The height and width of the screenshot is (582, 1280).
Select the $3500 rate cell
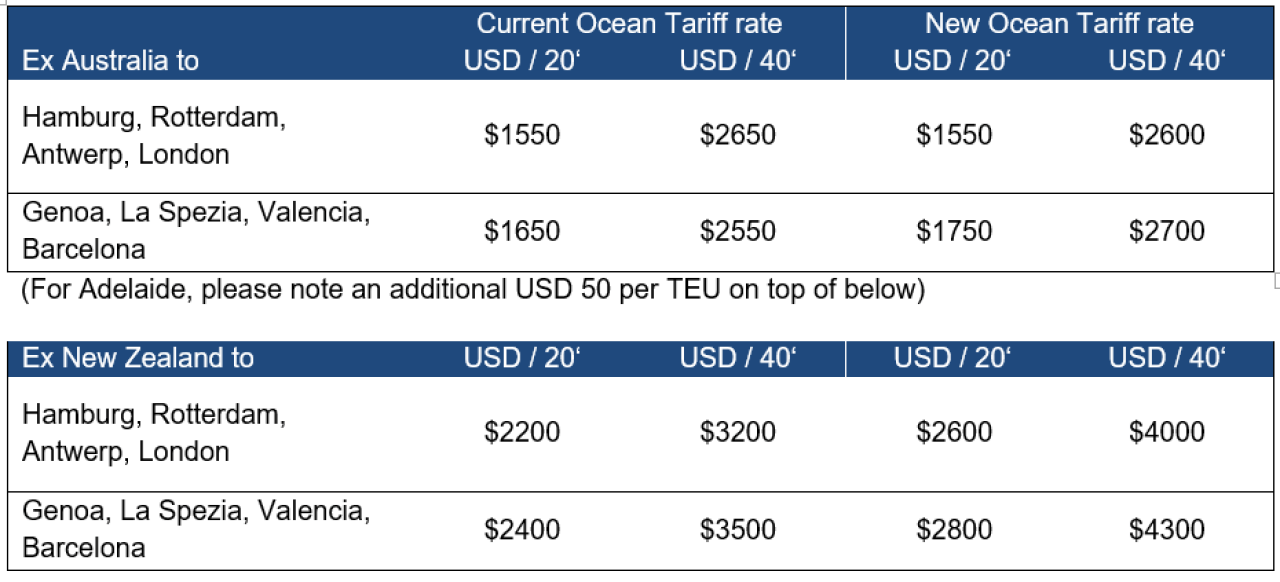[737, 529]
